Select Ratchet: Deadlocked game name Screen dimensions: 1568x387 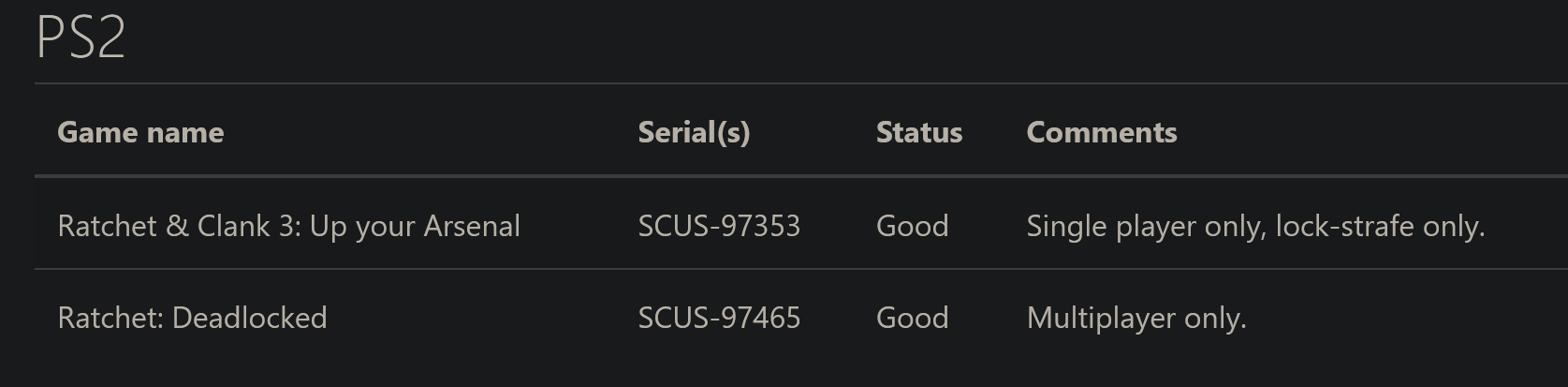coord(192,318)
